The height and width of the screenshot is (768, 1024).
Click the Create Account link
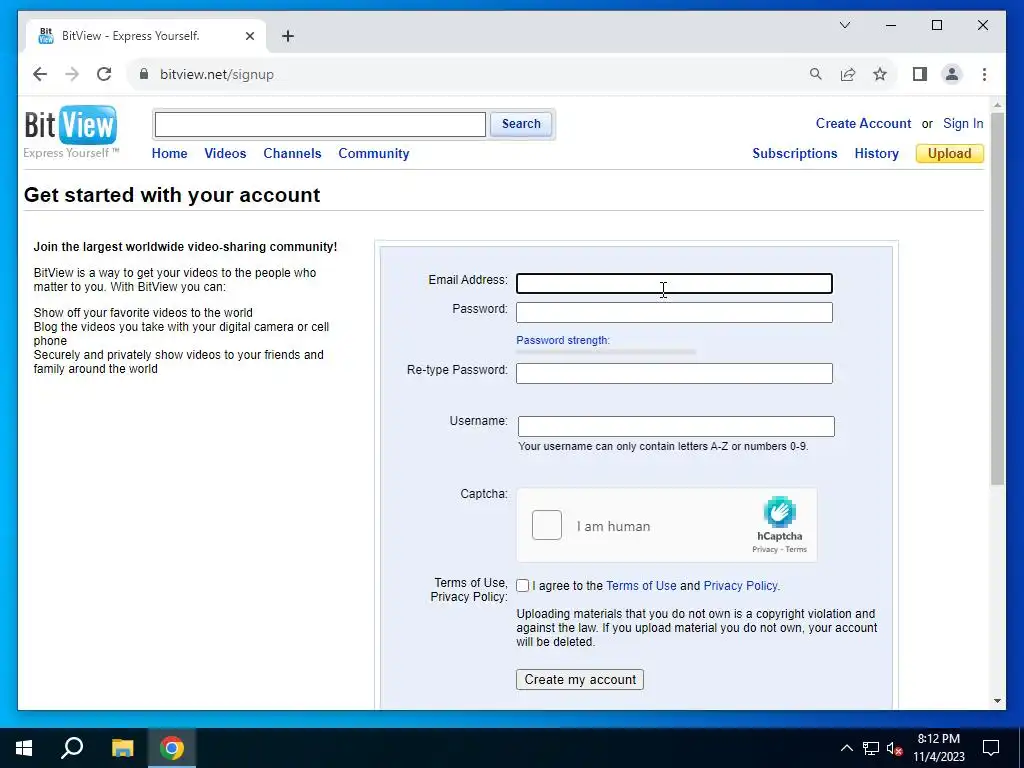coord(863,123)
